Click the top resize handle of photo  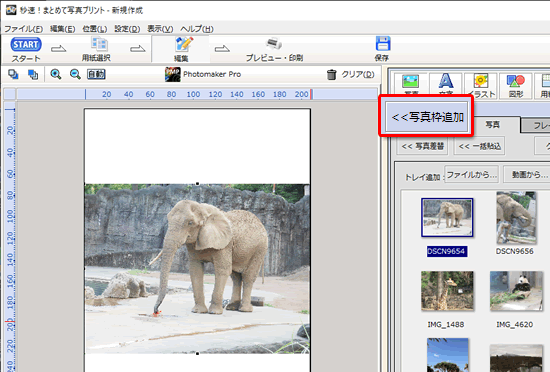click(197, 184)
